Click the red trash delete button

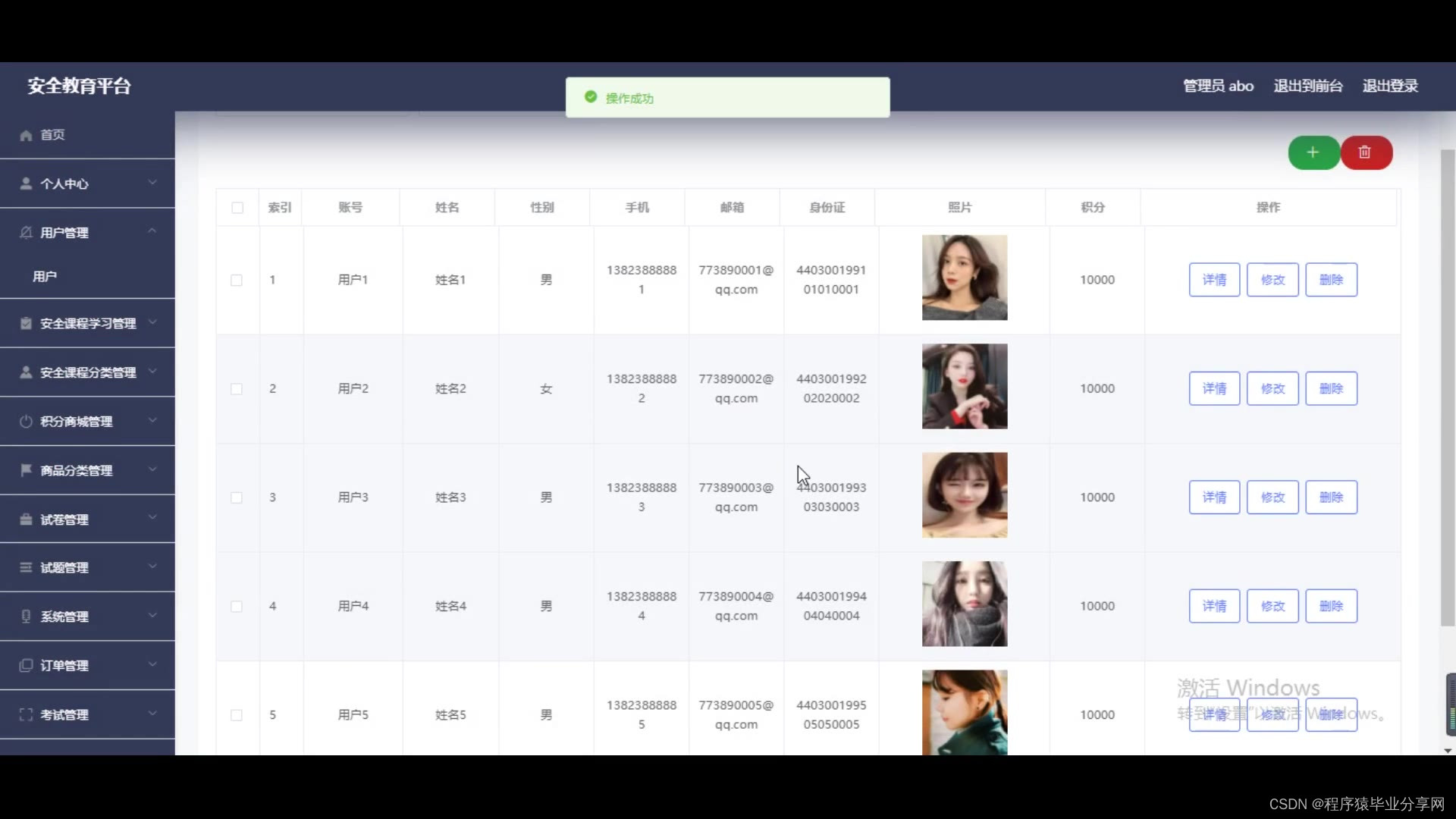click(1365, 152)
